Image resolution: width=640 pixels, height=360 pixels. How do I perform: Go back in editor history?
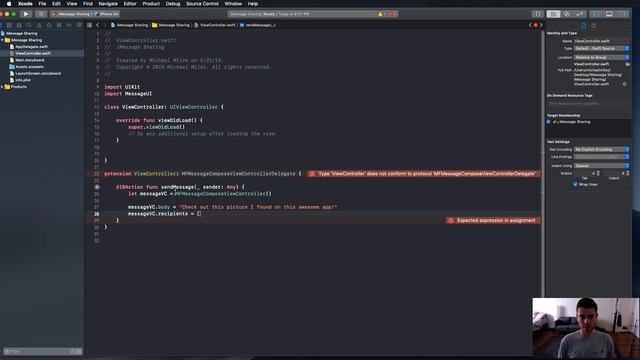[x=98, y=25]
